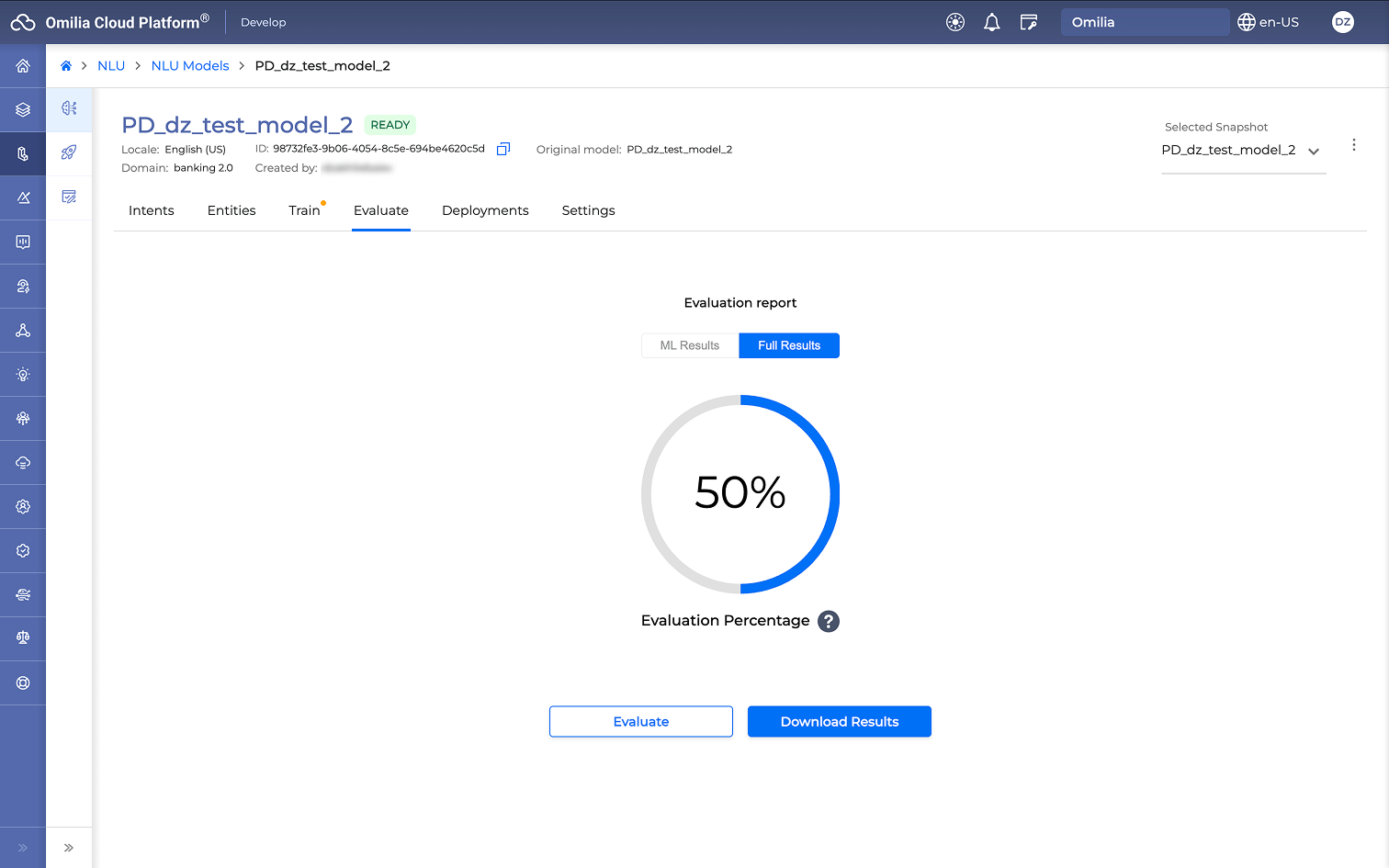Switch to the Intents tab
This screenshot has width=1389, height=868.
pos(152,210)
